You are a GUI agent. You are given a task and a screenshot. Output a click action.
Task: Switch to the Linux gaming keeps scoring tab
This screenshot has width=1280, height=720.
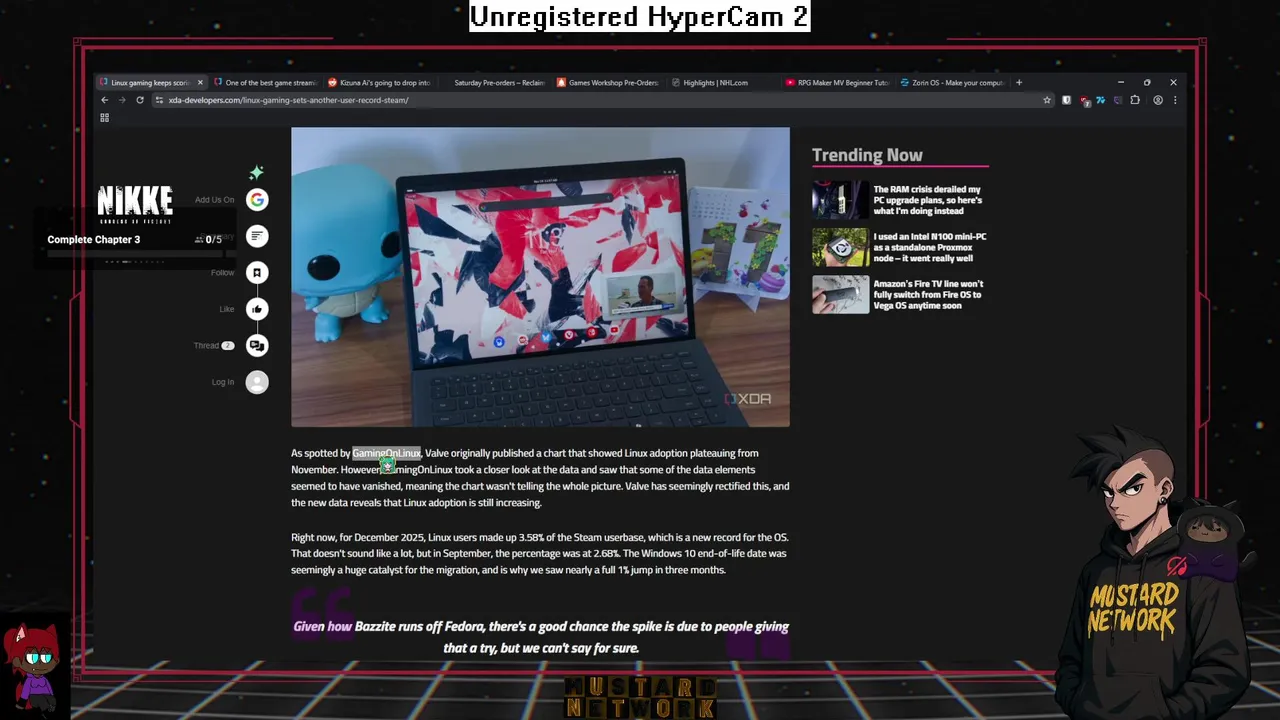(150, 83)
